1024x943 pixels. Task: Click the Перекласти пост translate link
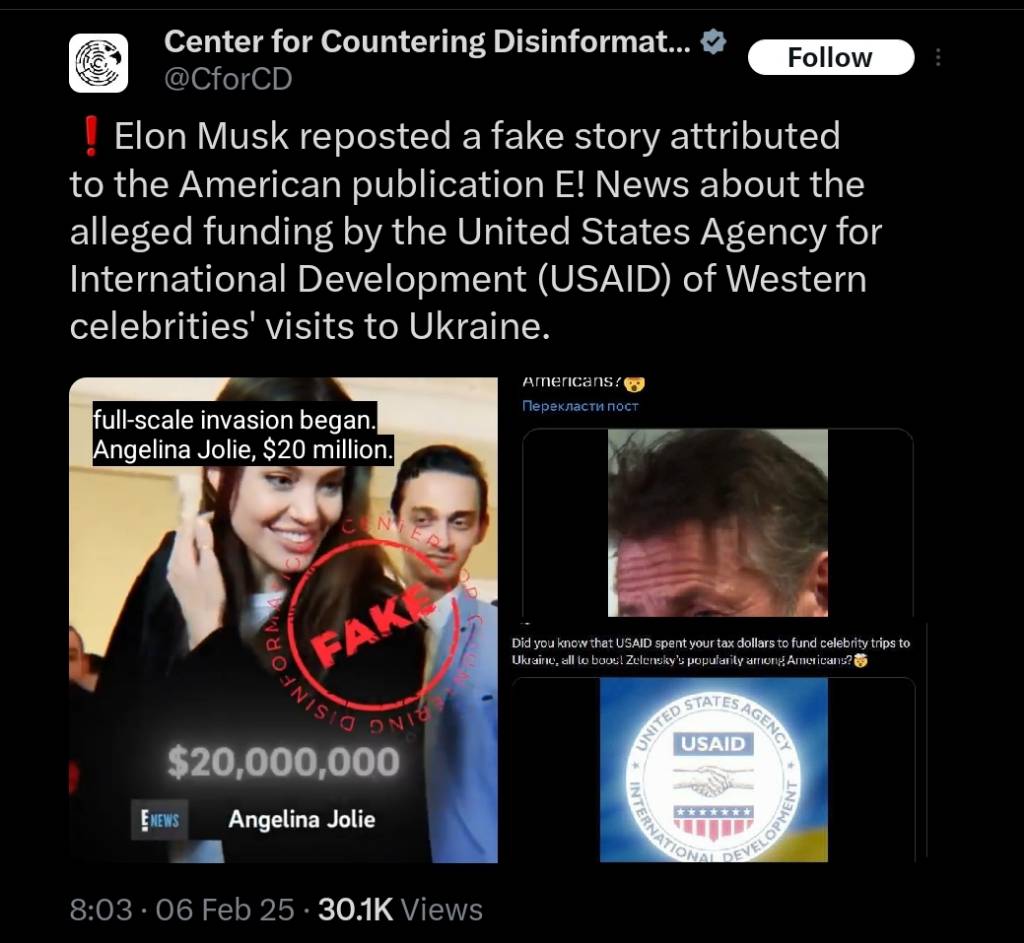[x=580, y=406]
